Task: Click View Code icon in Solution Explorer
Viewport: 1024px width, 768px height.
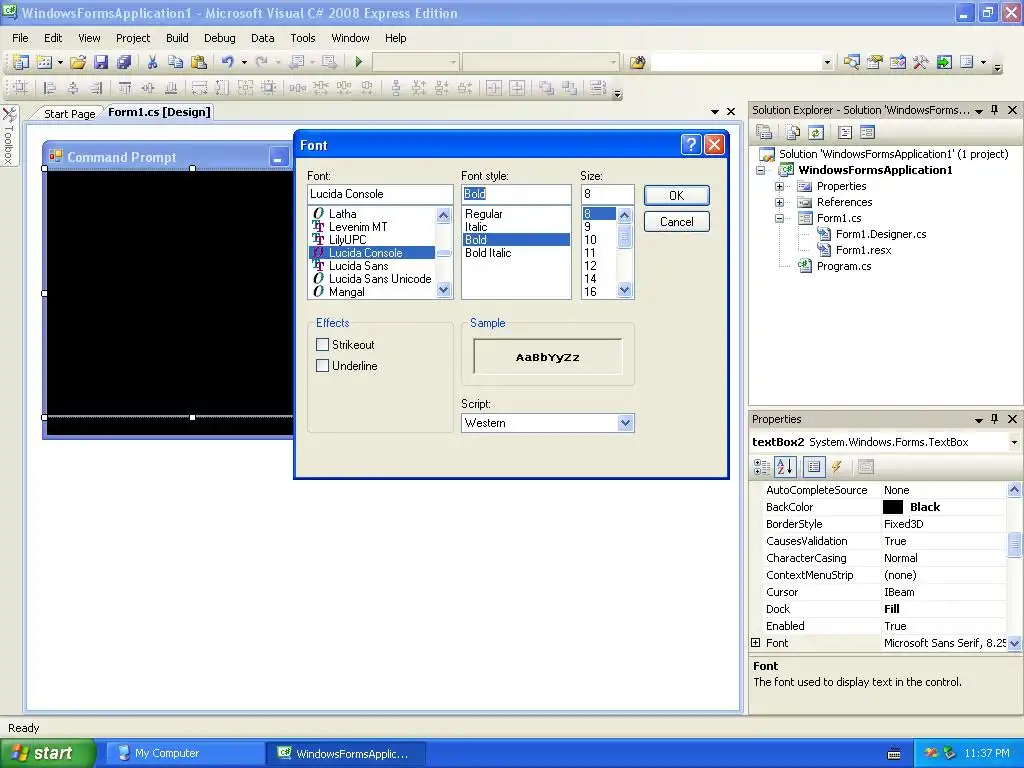Action: coord(844,133)
